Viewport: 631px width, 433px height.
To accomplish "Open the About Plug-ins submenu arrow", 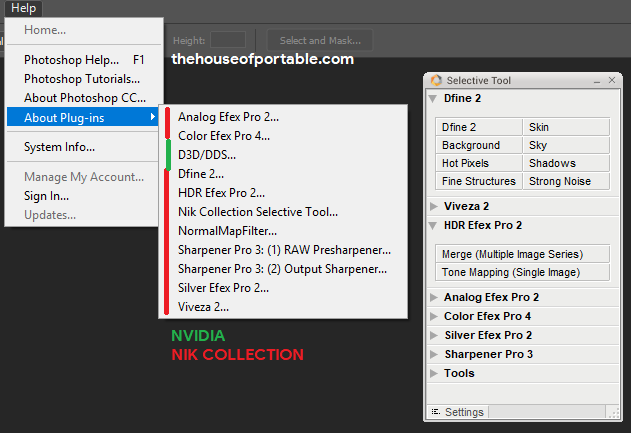I will click(153, 117).
